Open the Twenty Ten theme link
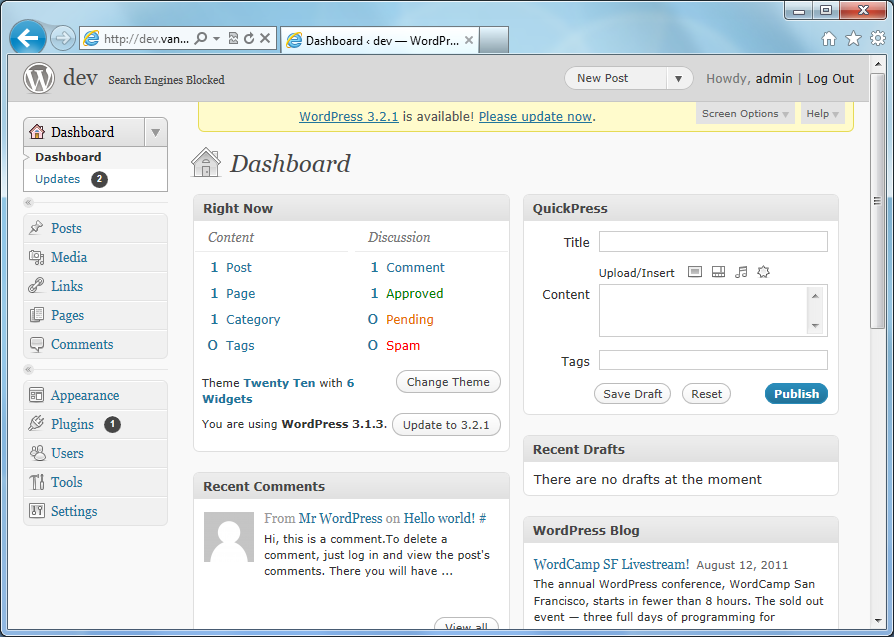The image size is (894, 637). pos(279,383)
